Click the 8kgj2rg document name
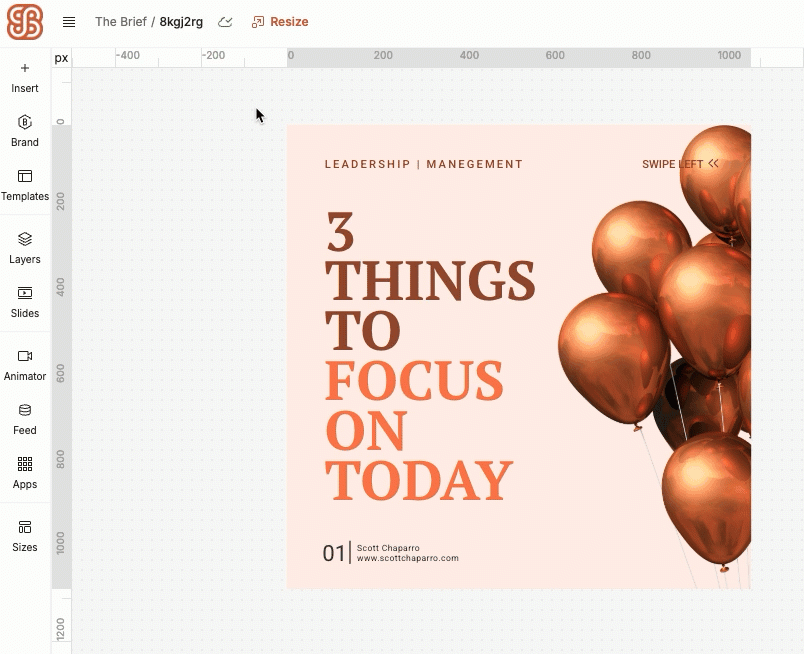This screenshot has width=804, height=654. 181,22
